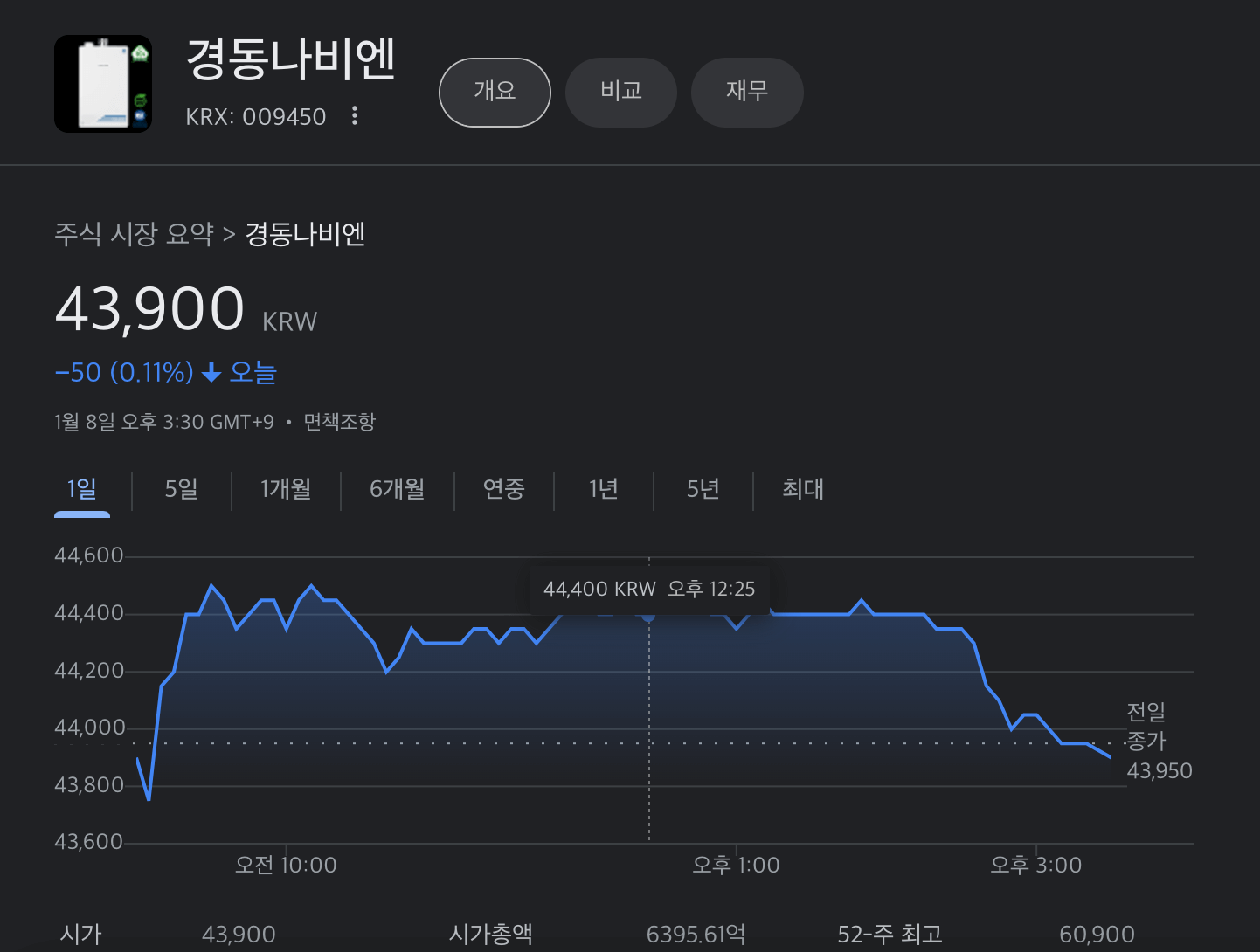Screen dimensions: 1260x952
Task: Open the 면책조항 link
Action: click(339, 422)
